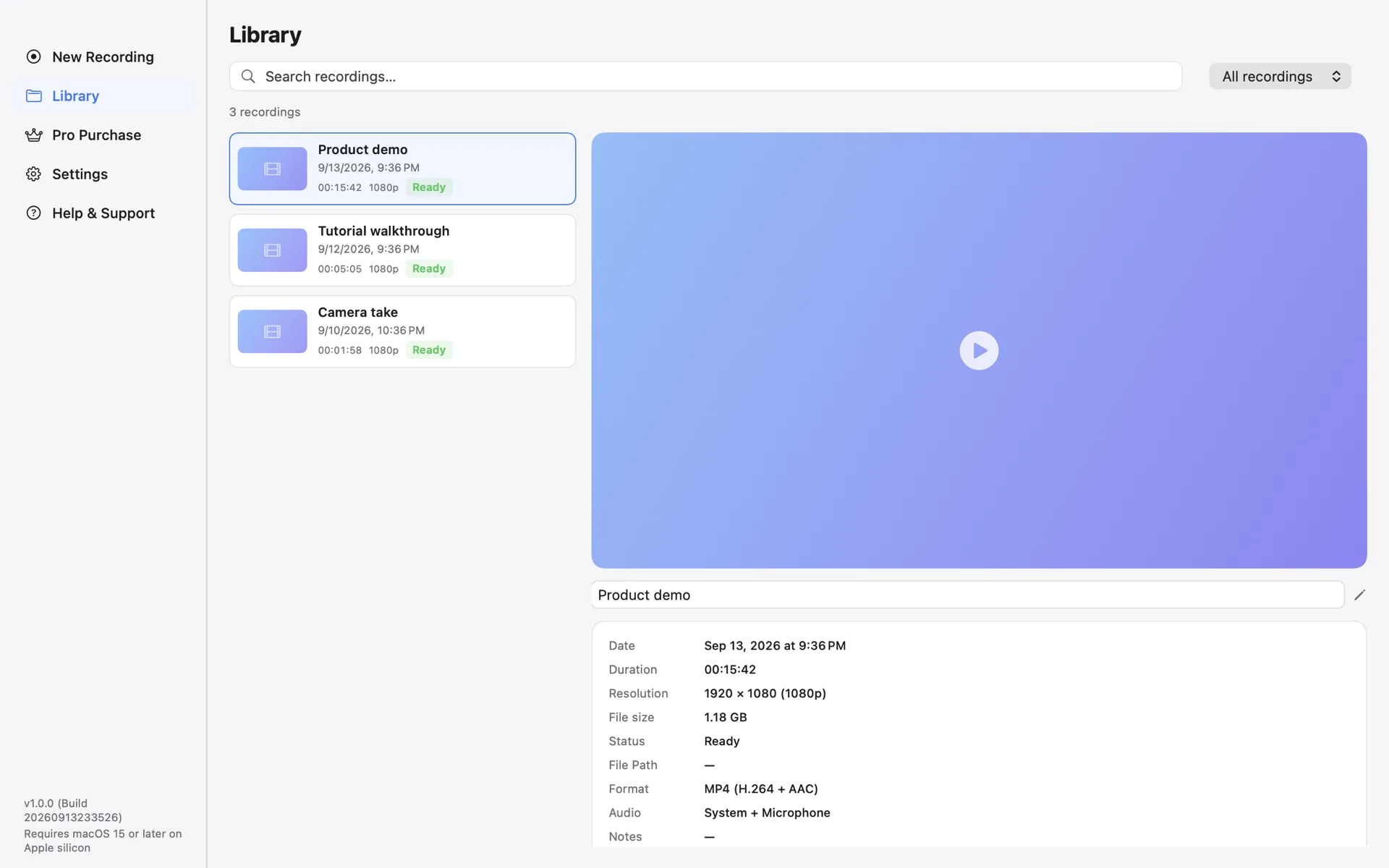The height and width of the screenshot is (868, 1389).
Task: Click the magnifier icon in search field
Action: (248, 76)
